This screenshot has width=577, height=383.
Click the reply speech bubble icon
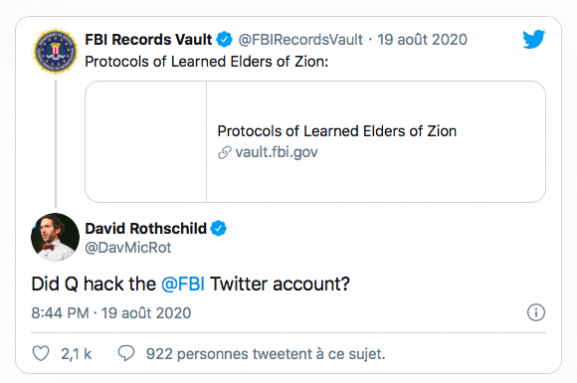point(126,353)
